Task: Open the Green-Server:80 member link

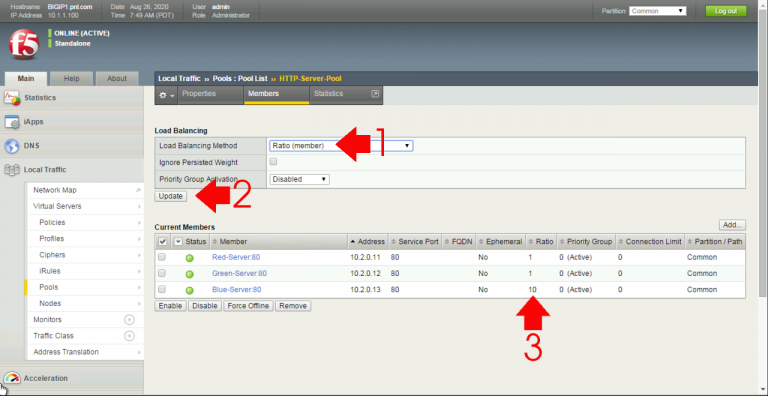Action: [x=239, y=273]
